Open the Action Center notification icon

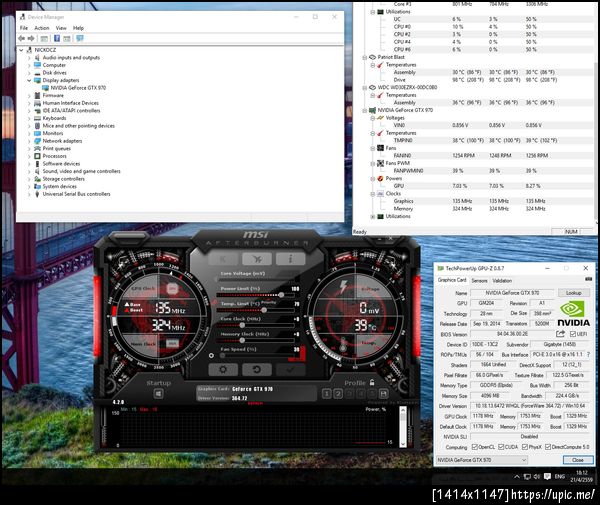pos(547,476)
